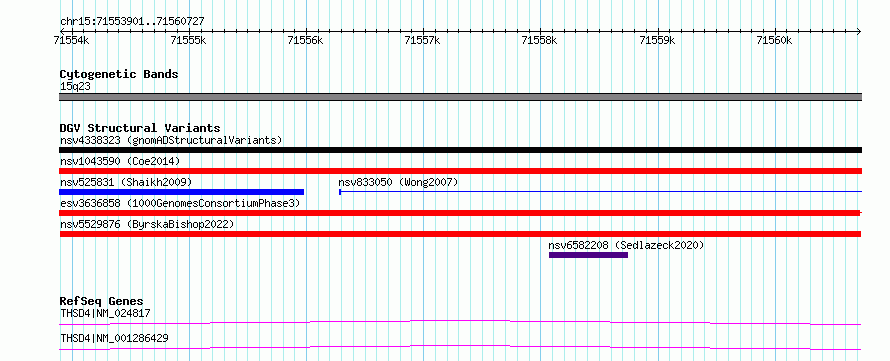Viewport: 890px width, 361px height.
Task: Click the Cytogenetic Bands track heading
Action: pos(119,74)
